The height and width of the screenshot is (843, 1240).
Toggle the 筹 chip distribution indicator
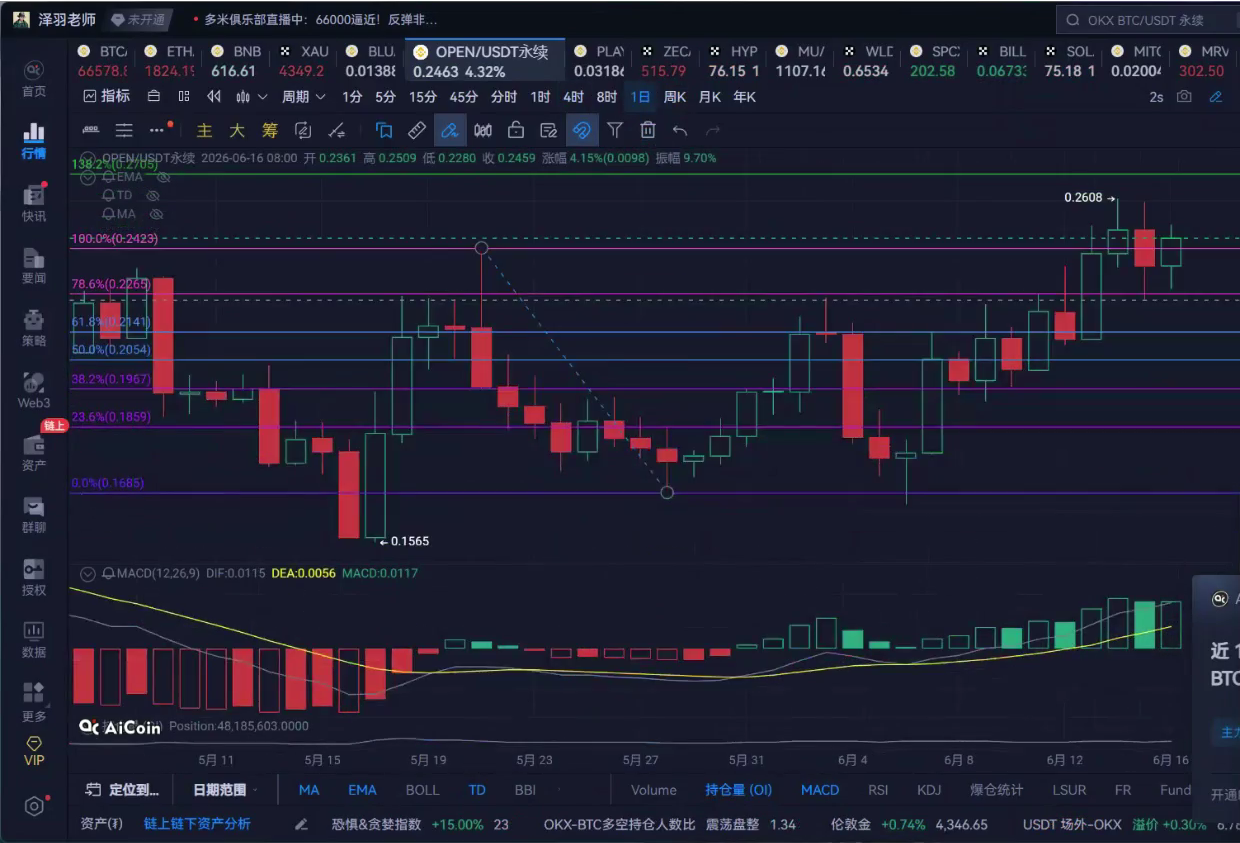tap(270, 130)
